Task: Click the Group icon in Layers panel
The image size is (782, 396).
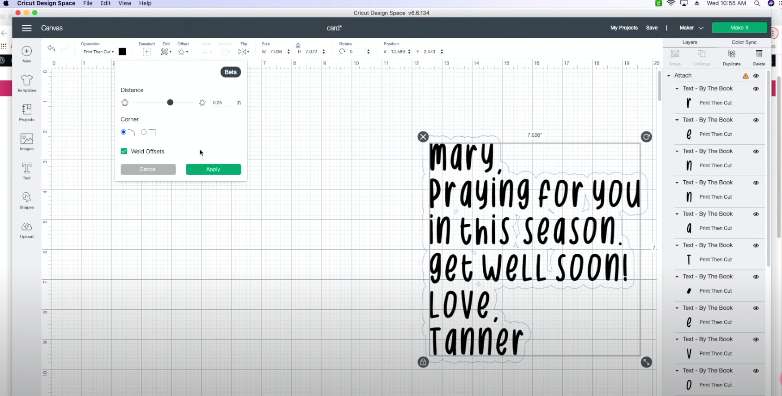Action: tap(675, 53)
